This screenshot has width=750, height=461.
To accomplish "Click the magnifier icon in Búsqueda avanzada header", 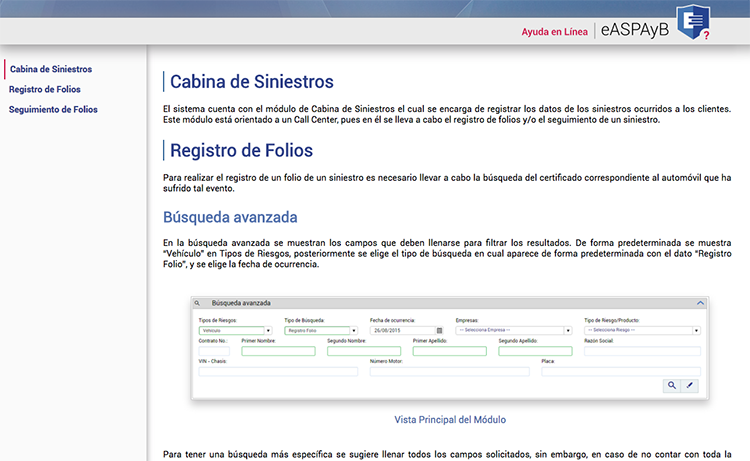I will [197, 303].
